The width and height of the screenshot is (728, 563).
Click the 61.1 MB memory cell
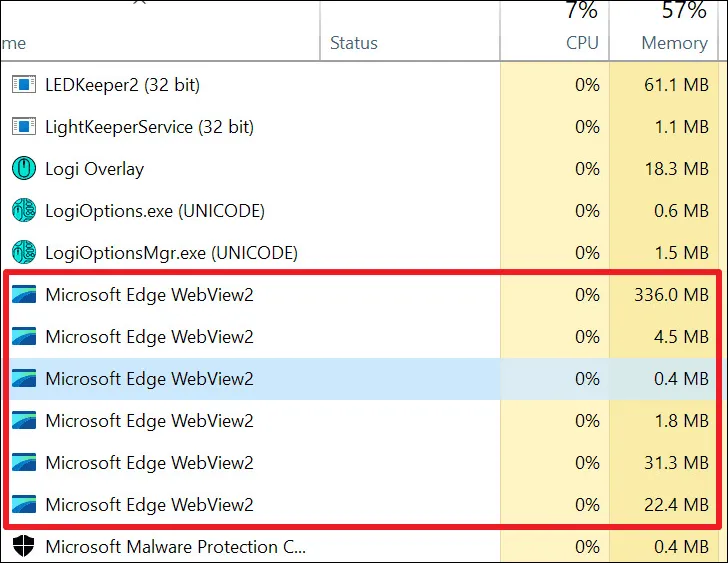[675, 85]
